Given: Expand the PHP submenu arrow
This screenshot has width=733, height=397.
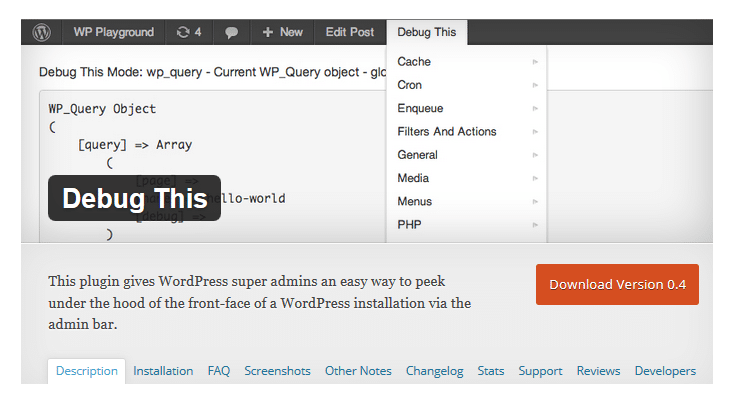Looking at the screenshot, I should point(535,225).
